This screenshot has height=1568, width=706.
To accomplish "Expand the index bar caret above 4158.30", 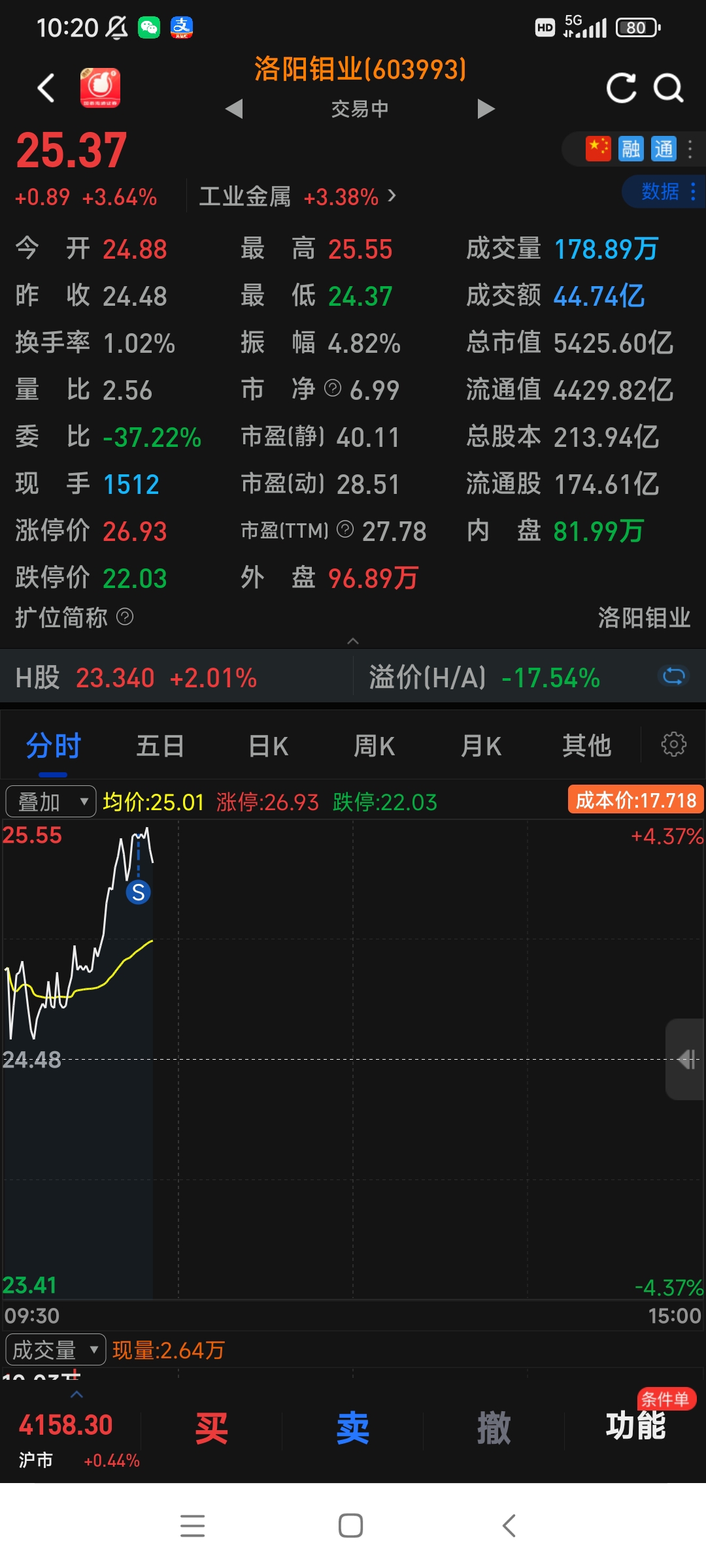I will (x=76, y=1395).
